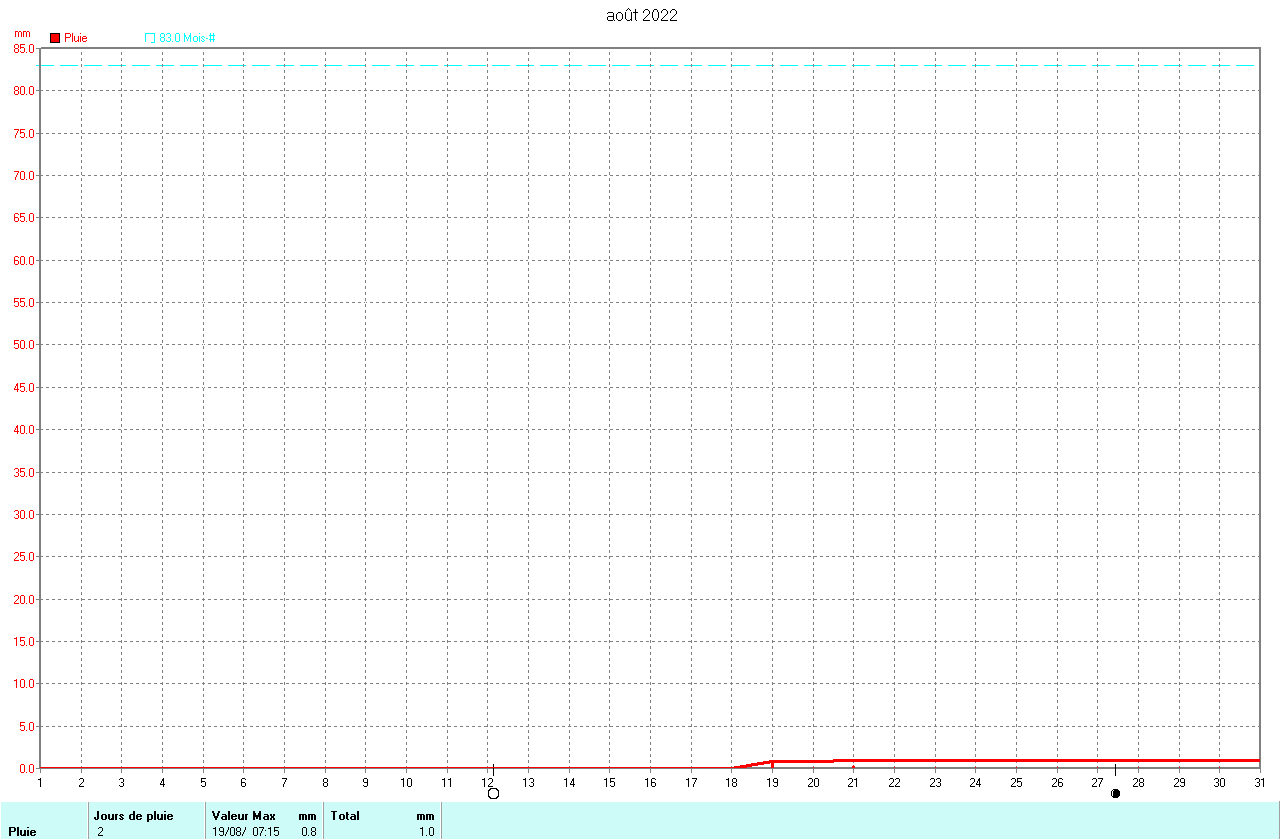Viewport: 1280px width, 839px height.
Task: Click the 25.0 y-axis label
Action: point(24,557)
